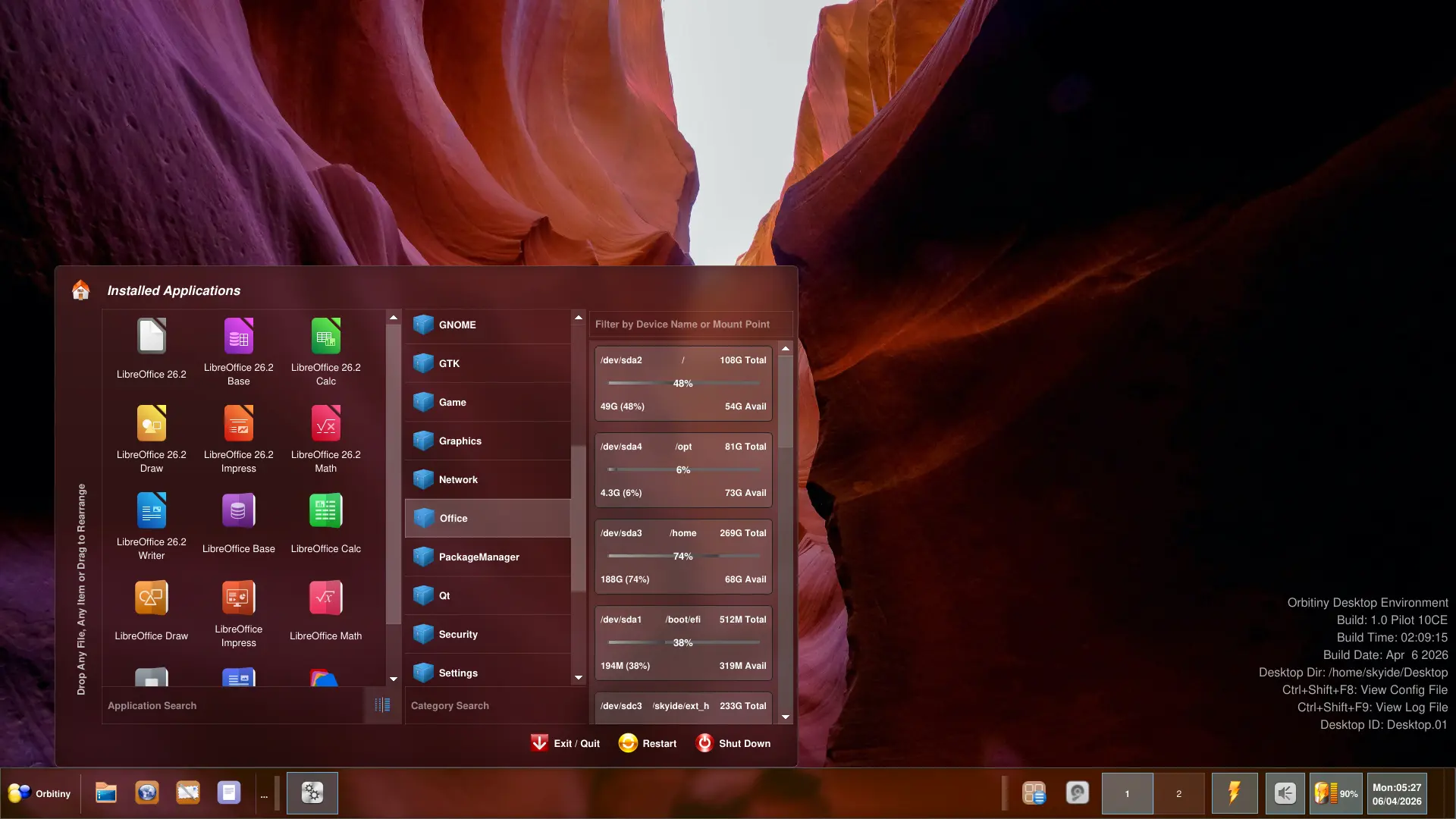Click the Restart button
Screen dimensions: 1456x819
[x=648, y=743]
